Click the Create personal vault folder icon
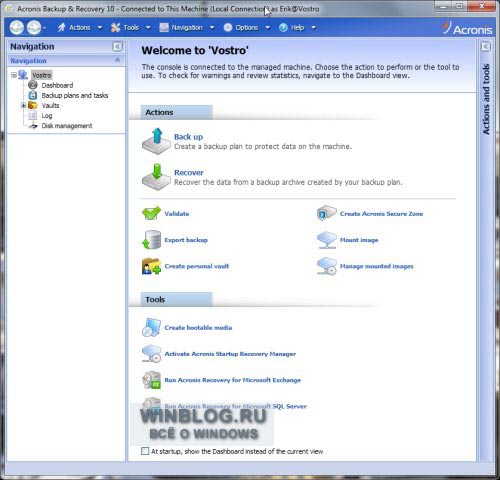This screenshot has height=480, width=500. [151, 266]
